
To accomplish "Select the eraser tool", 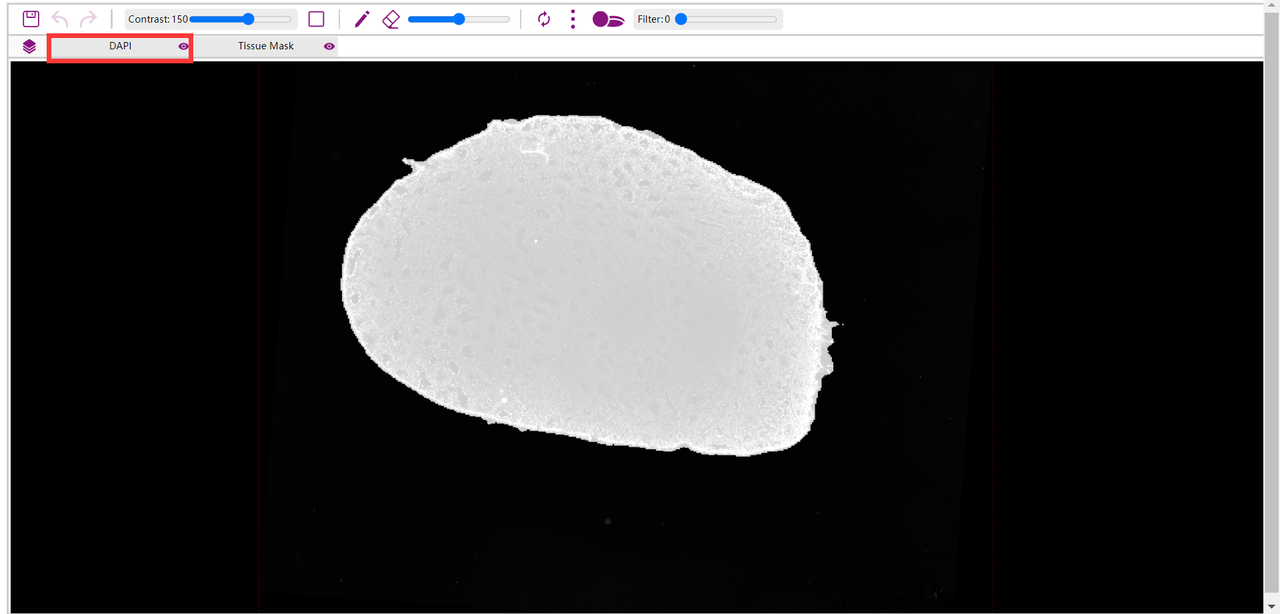I will [391, 19].
